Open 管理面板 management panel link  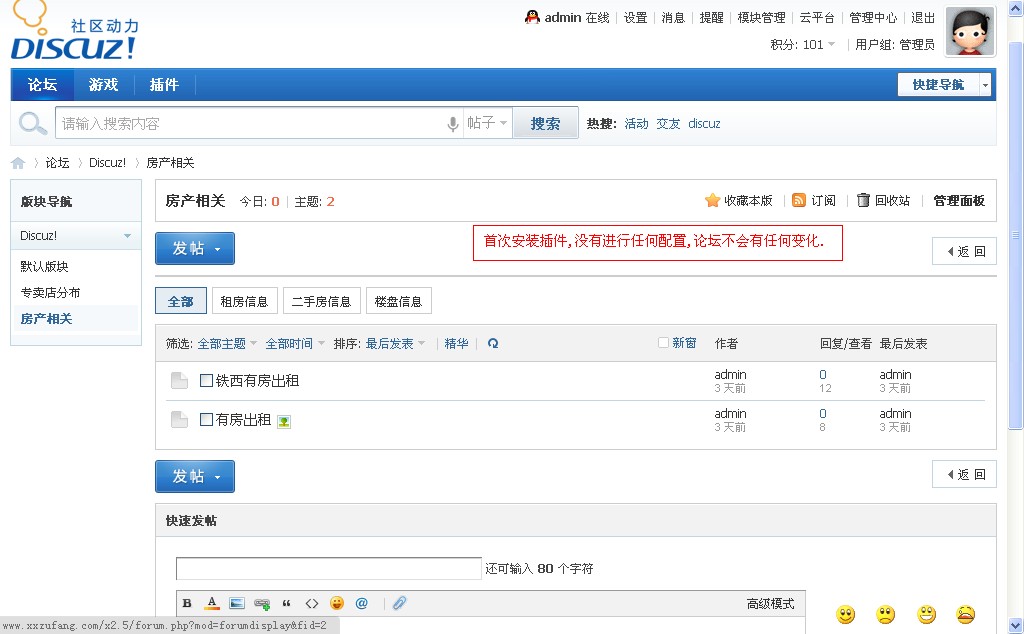[958, 200]
